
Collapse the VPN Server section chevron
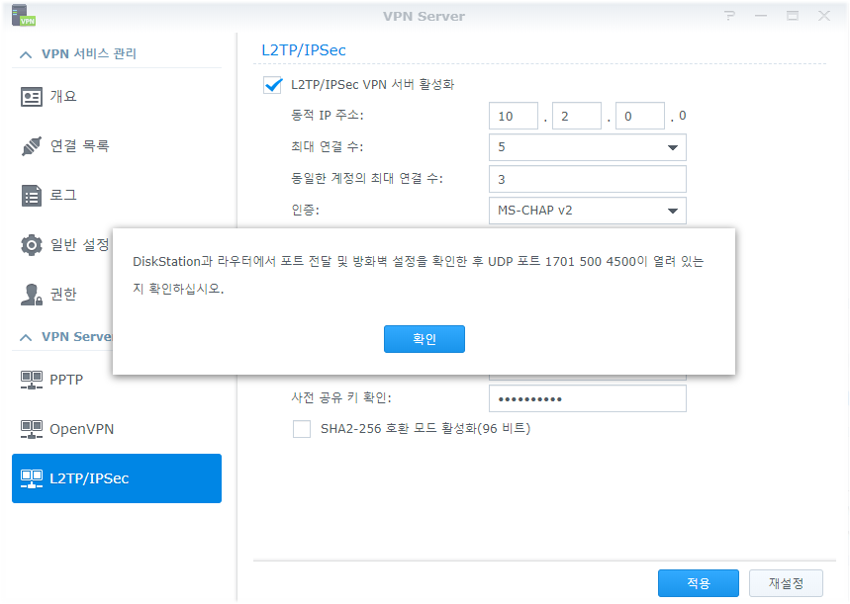point(25,337)
